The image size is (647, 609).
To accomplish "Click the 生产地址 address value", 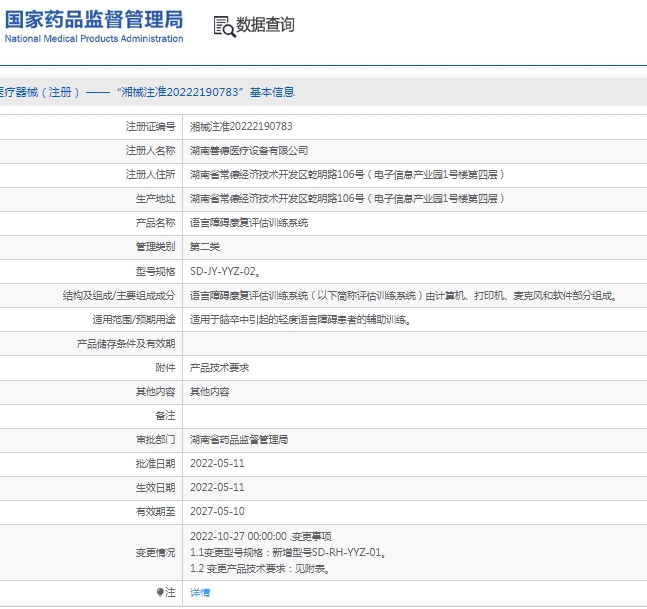I will click(x=347, y=199).
